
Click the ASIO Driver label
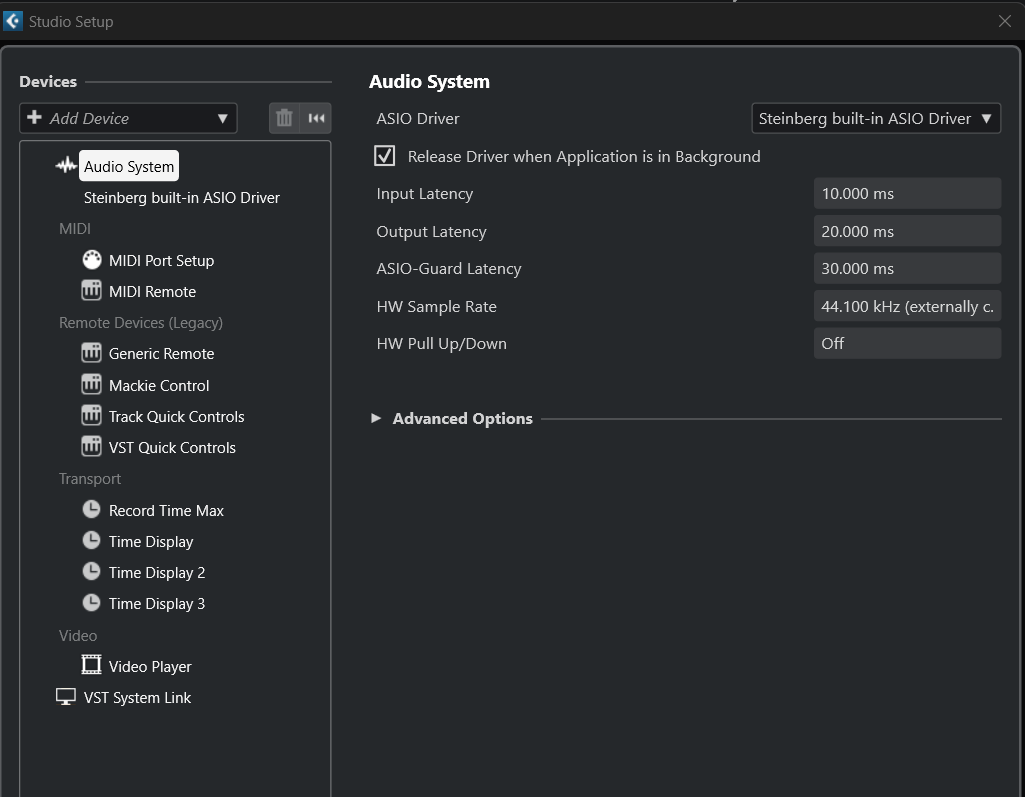coord(418,118)
